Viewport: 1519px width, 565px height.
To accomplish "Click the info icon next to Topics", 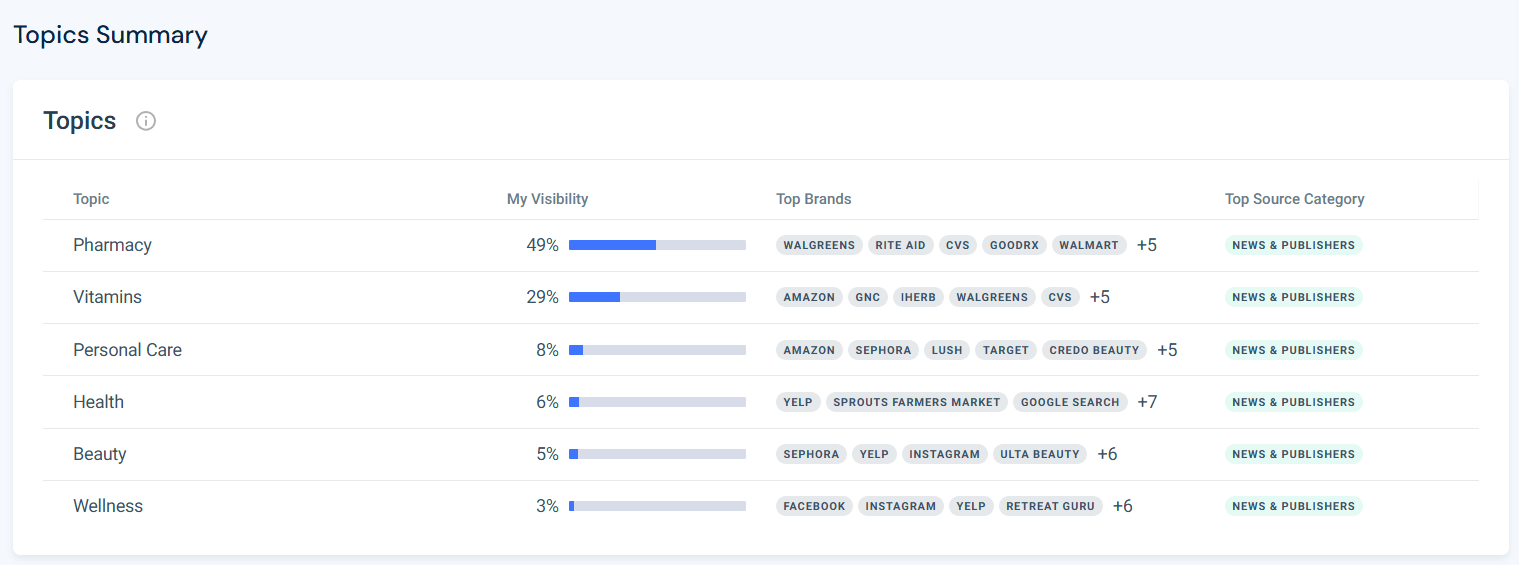I will (x=146, y=121).
